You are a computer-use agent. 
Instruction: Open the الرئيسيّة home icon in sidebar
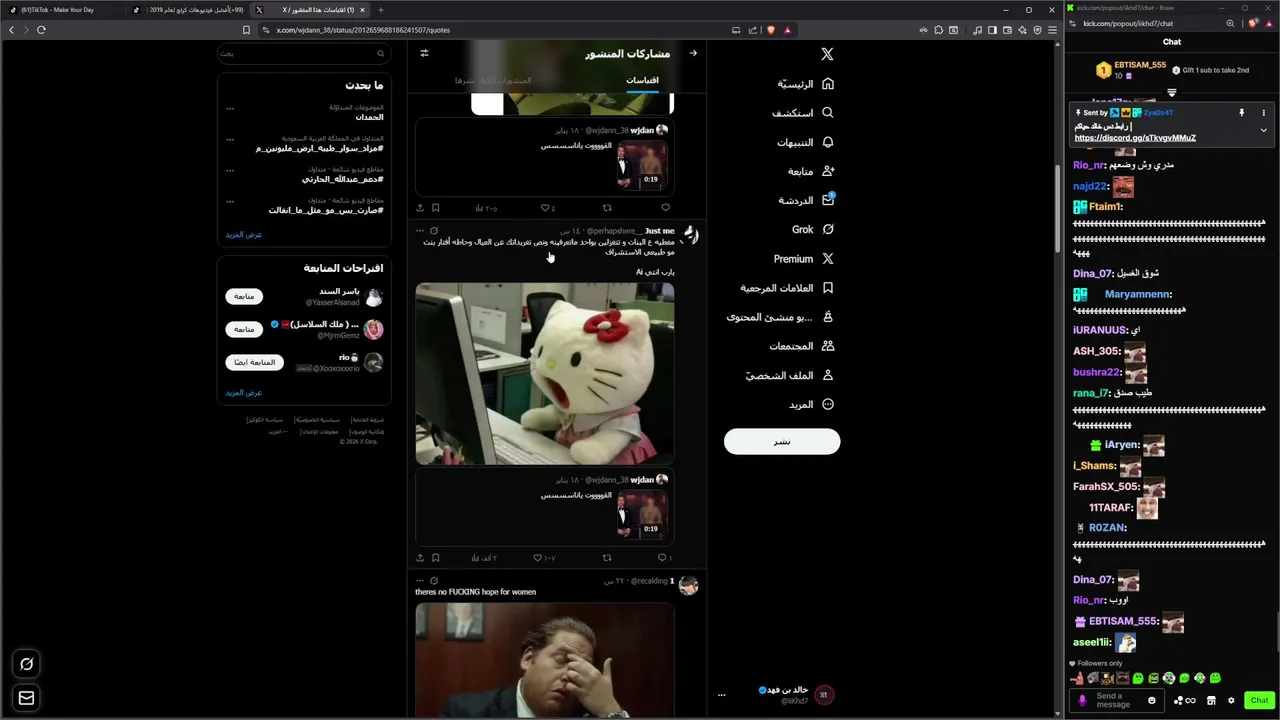pos(827,84)
